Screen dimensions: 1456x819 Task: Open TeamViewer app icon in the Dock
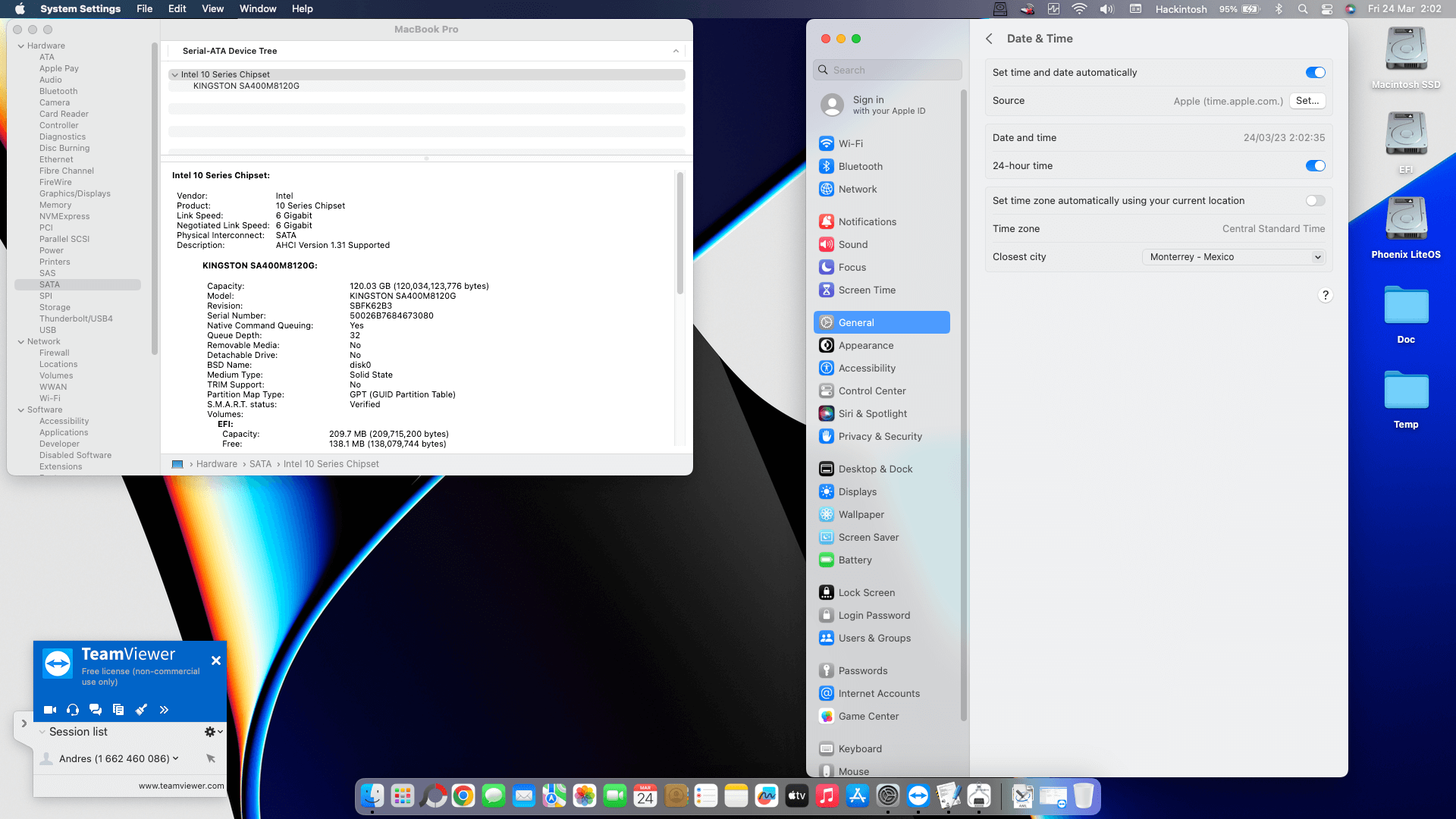coord(918,795)
